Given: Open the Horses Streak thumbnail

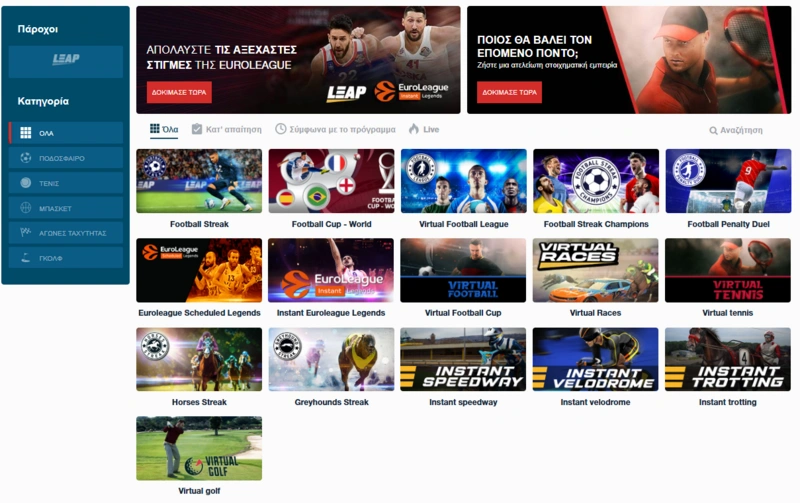Looking at the screenshot, I should [199, 359].
